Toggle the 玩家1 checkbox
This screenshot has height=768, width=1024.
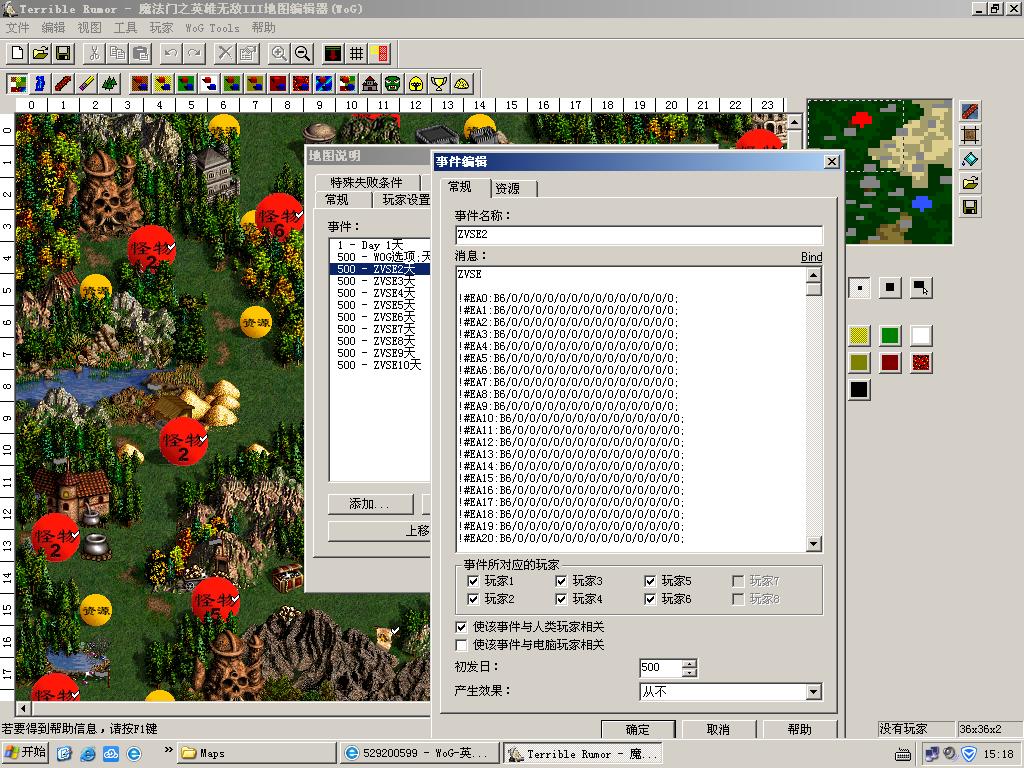coord(473,581)
